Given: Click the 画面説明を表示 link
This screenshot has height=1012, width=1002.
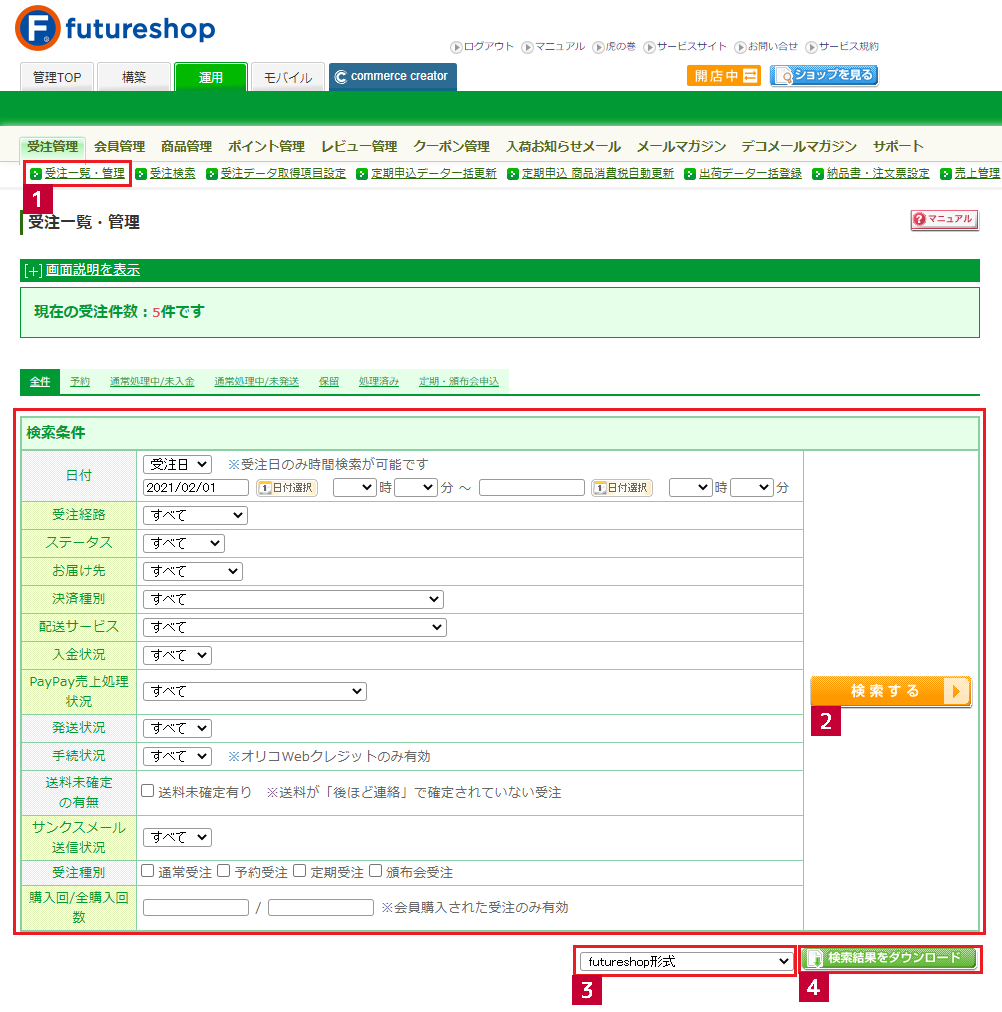Looking at the screenshot, I should [x=92, y=270].
